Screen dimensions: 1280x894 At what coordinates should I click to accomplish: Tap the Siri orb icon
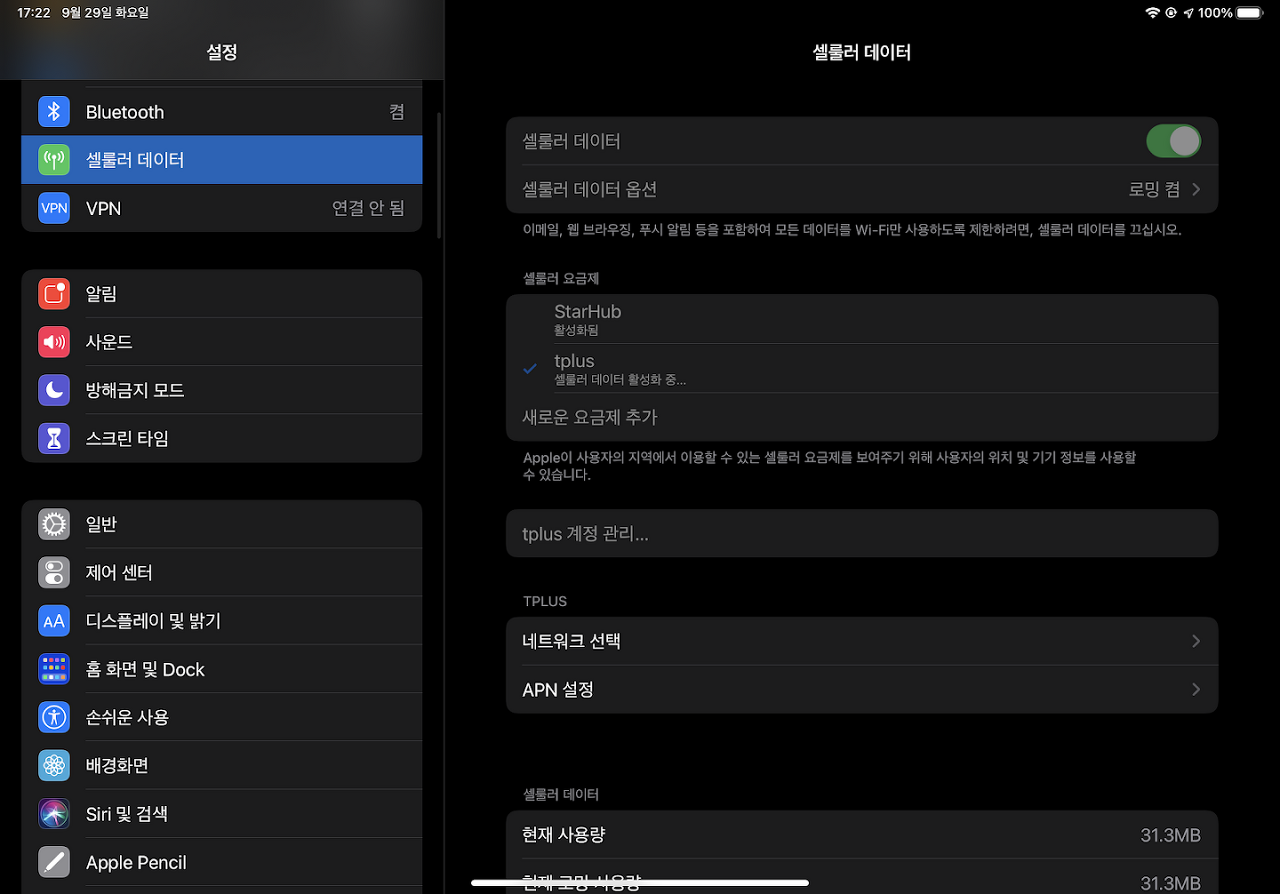54,814
